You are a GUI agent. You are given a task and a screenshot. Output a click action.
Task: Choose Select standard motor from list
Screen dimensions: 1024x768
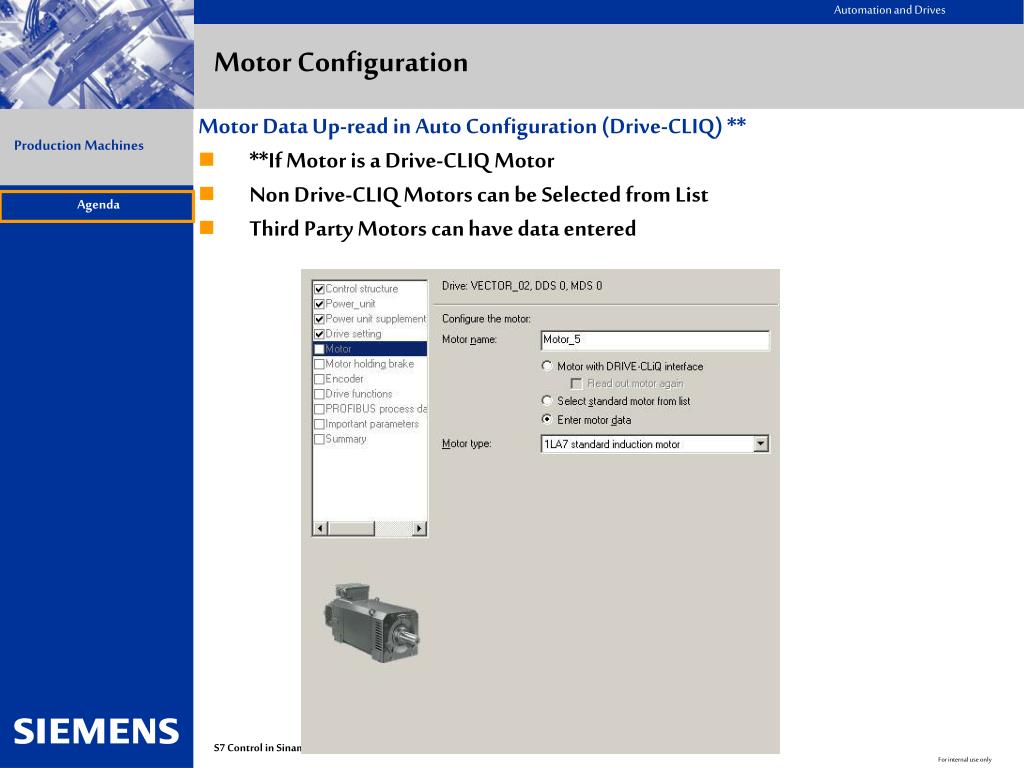pyautogui.click(x=547, y=400)
